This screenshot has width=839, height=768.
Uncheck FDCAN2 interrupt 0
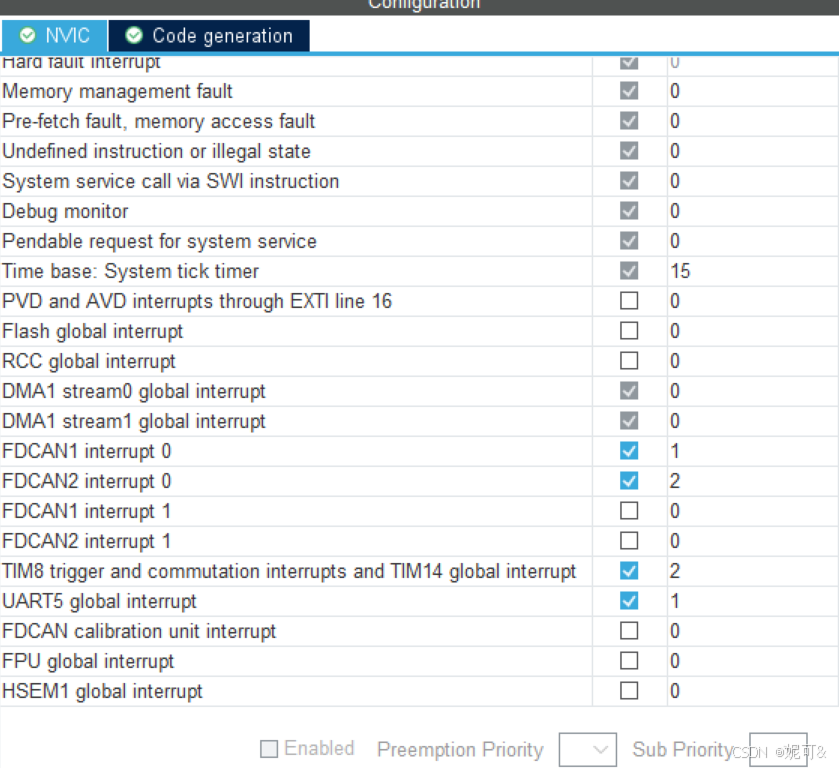[x=629, y=481]
